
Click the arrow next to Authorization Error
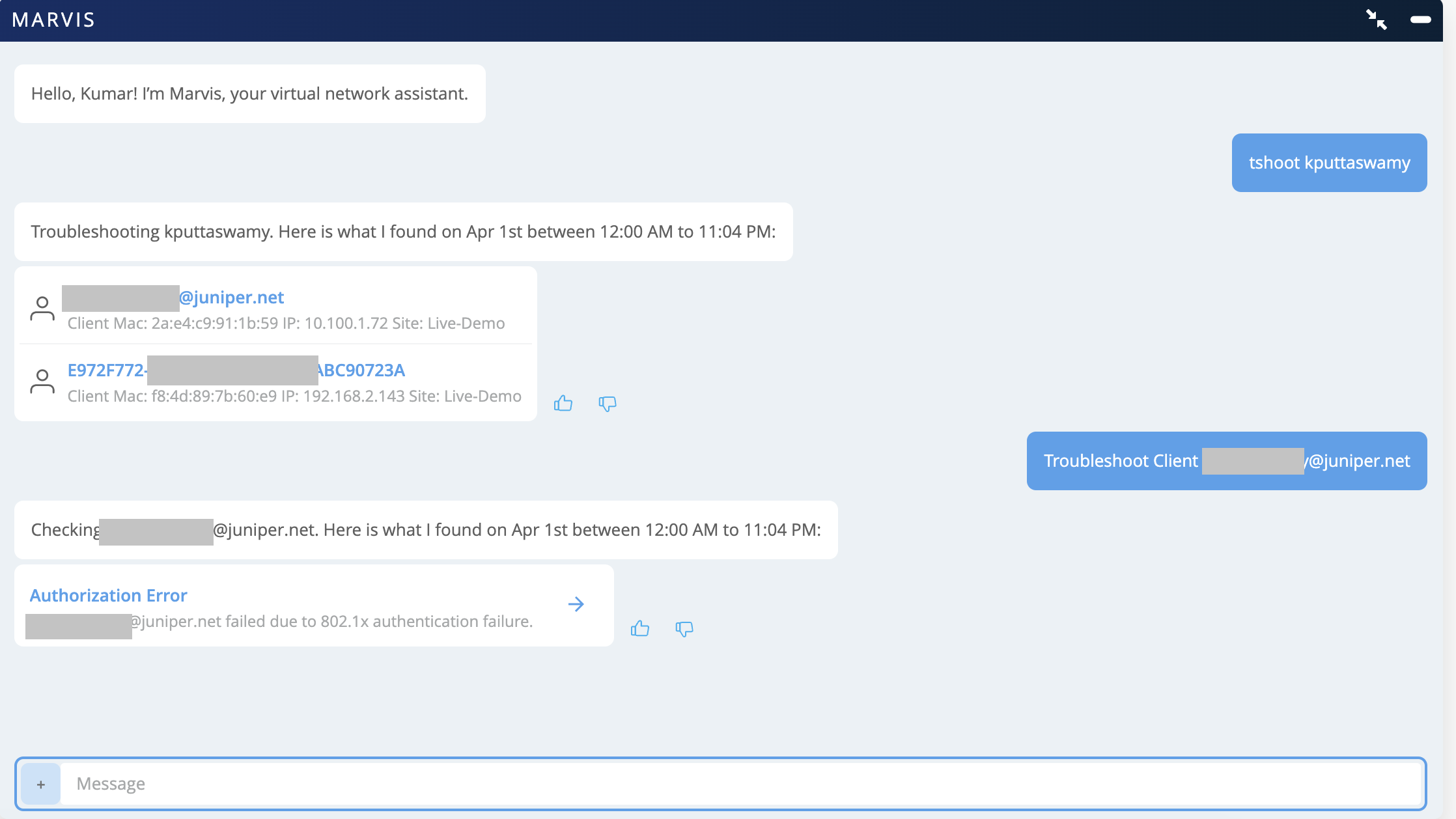(576, 604)
